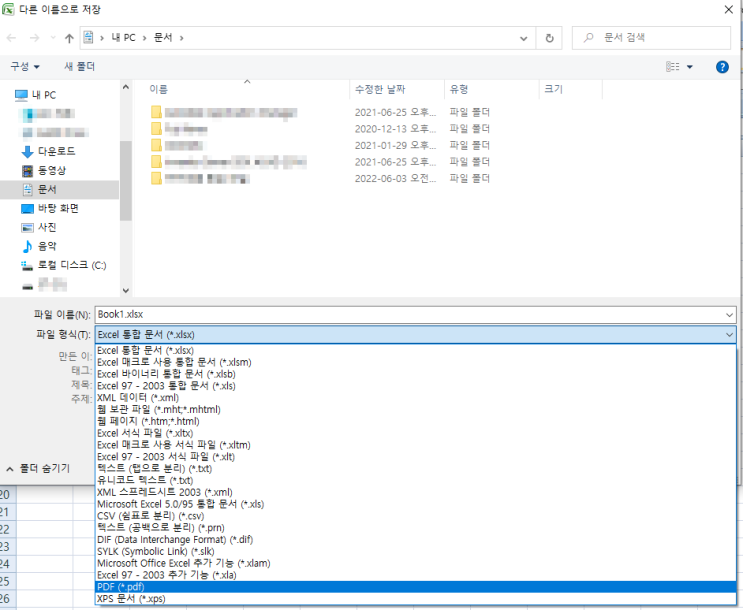
Task: Choose Excel 바이너리 통합 문서 (*.xlsb)
Action: 416,374
